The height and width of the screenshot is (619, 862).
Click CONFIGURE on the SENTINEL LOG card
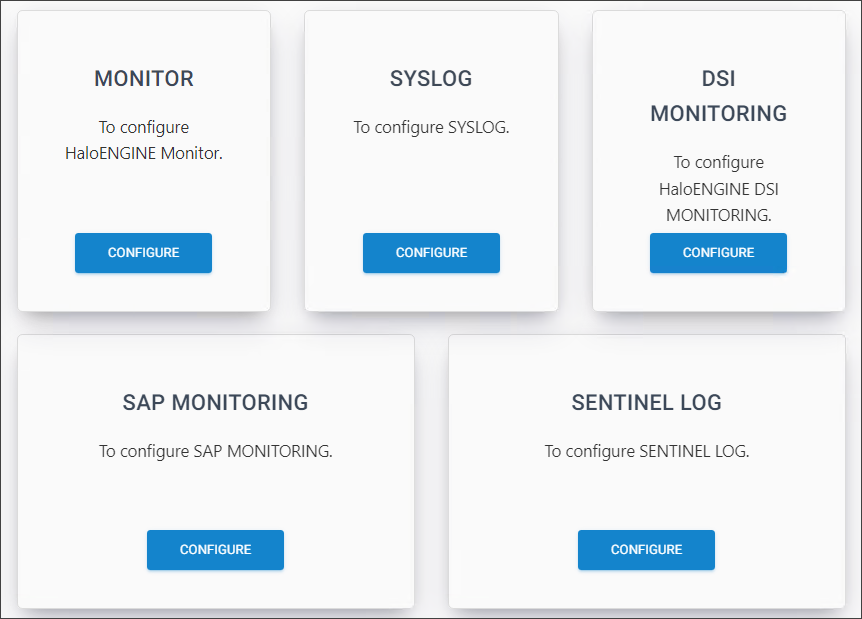coord(646,550)
